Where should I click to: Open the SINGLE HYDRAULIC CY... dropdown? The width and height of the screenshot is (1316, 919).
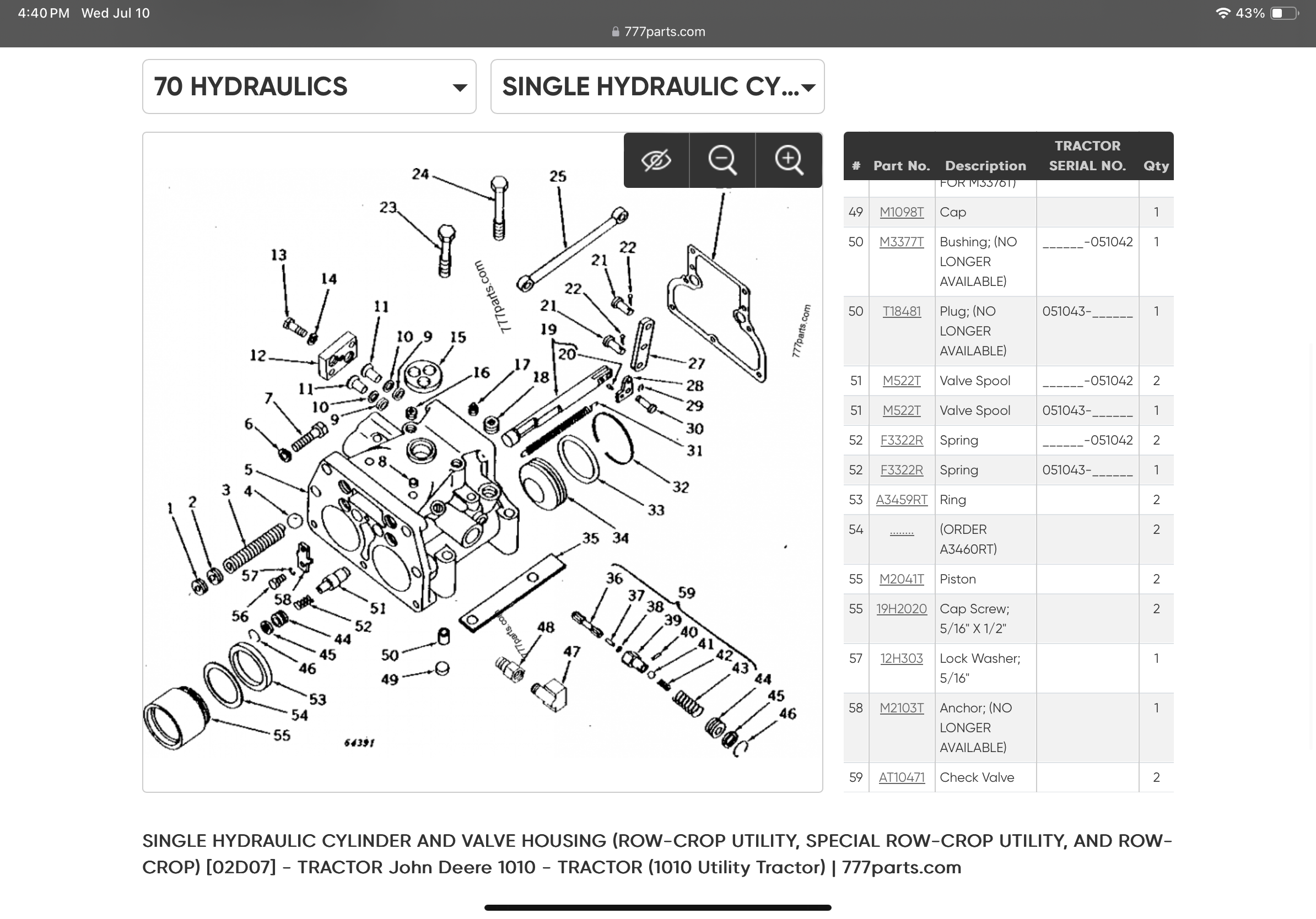(657, 87)
